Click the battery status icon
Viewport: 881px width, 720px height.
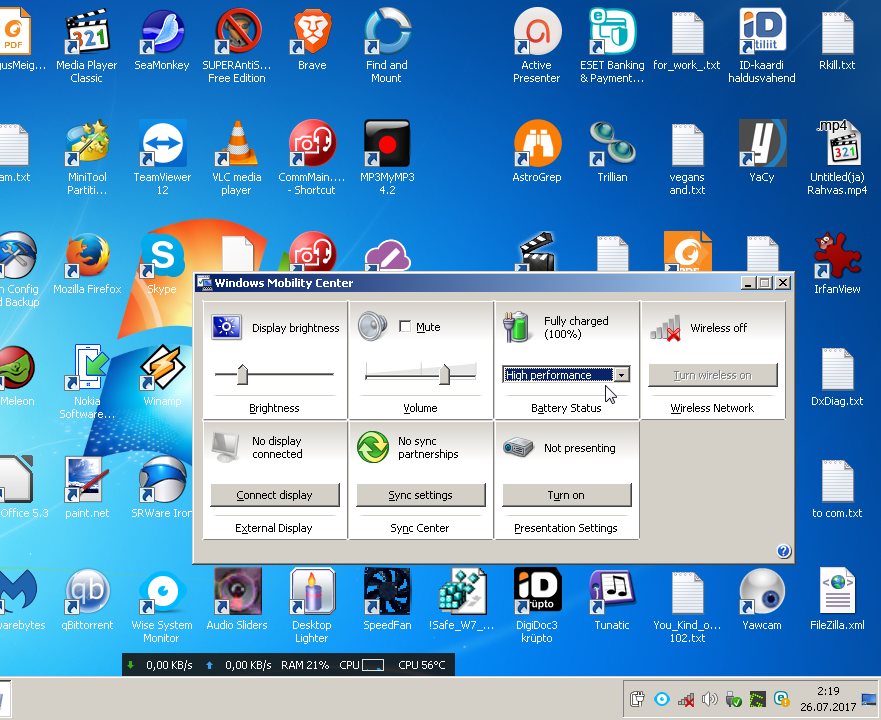point(518,327)
